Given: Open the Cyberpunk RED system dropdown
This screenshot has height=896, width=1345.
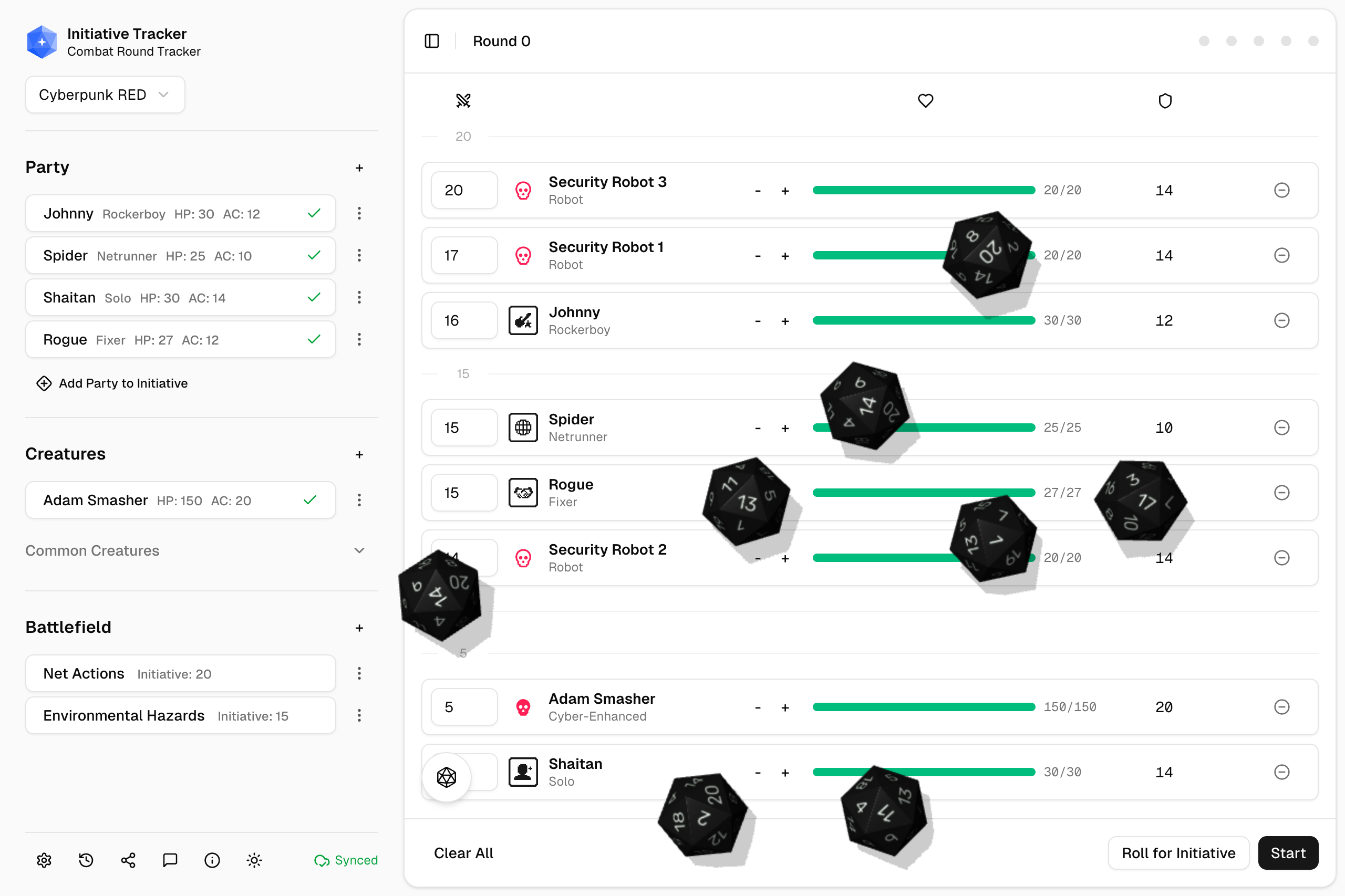Looking at the screenshot, I should tap(105, 95).
